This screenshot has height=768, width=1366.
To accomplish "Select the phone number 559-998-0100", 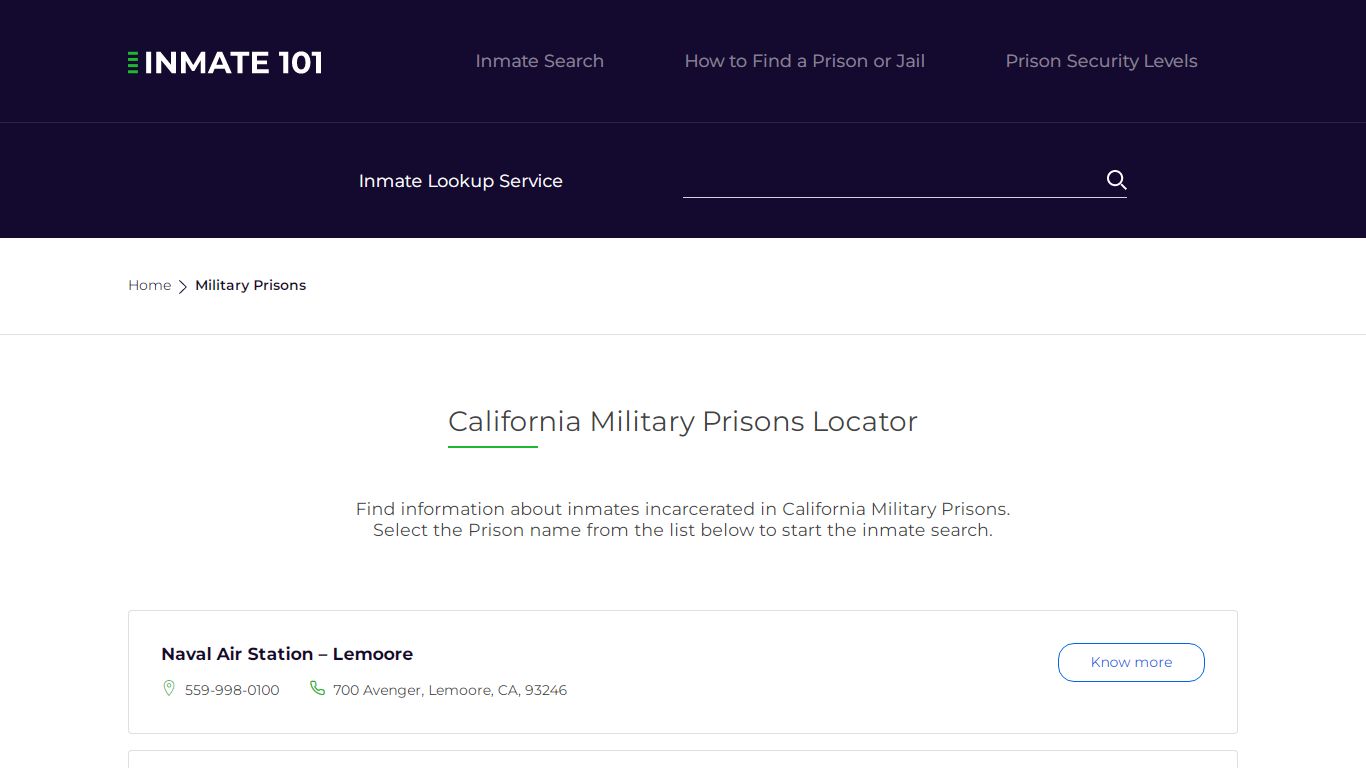I will click(x=232, y=690).
